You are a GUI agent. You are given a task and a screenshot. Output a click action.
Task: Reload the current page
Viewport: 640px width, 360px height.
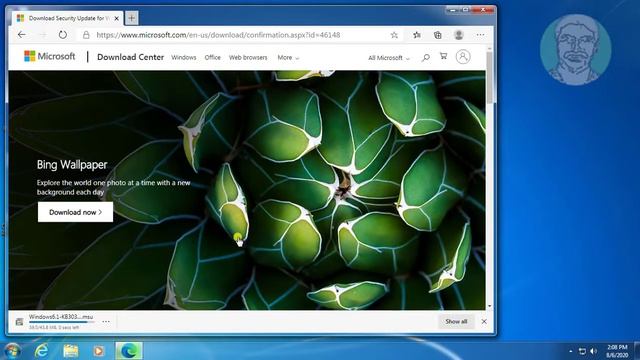(x=62, y=35)
